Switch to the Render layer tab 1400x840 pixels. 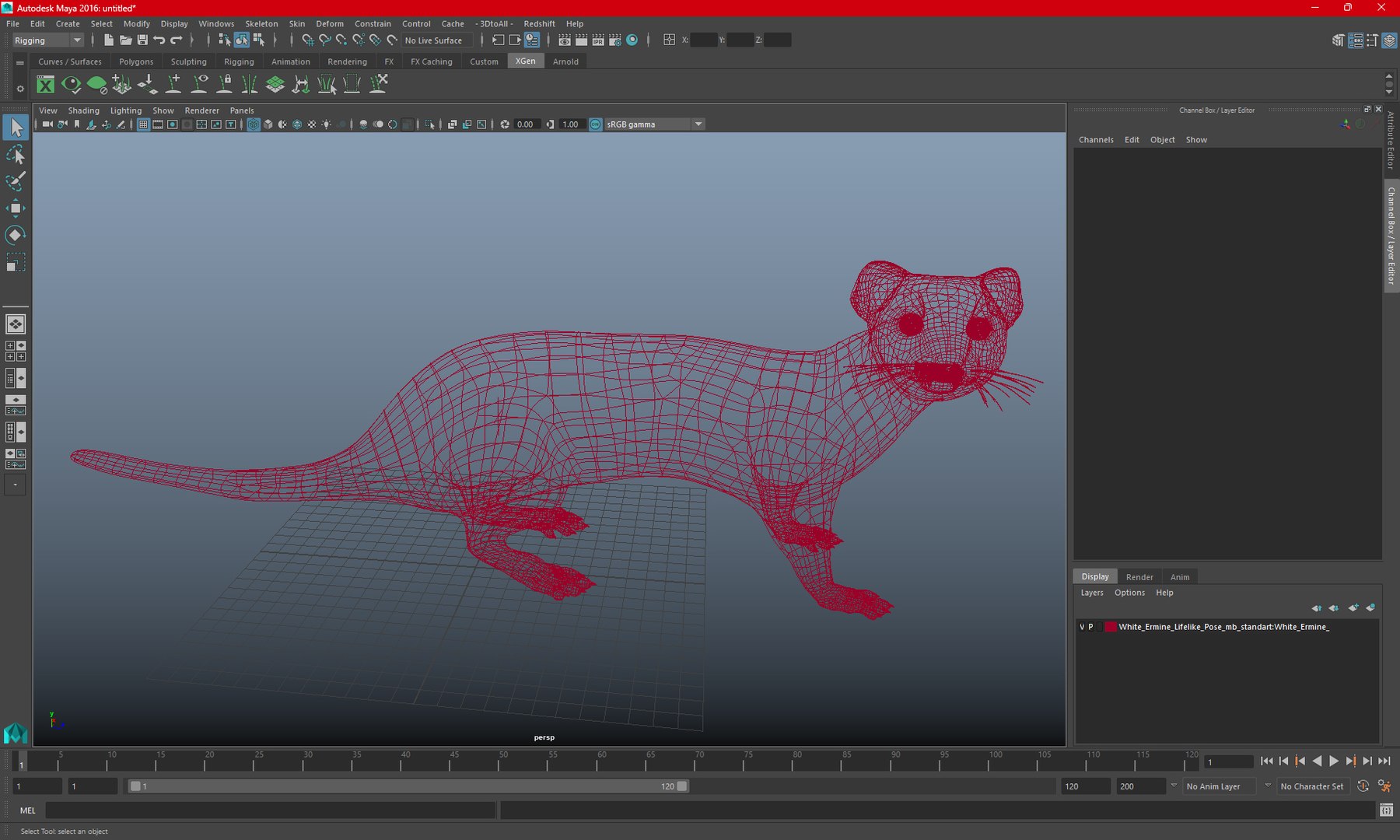1139,577
